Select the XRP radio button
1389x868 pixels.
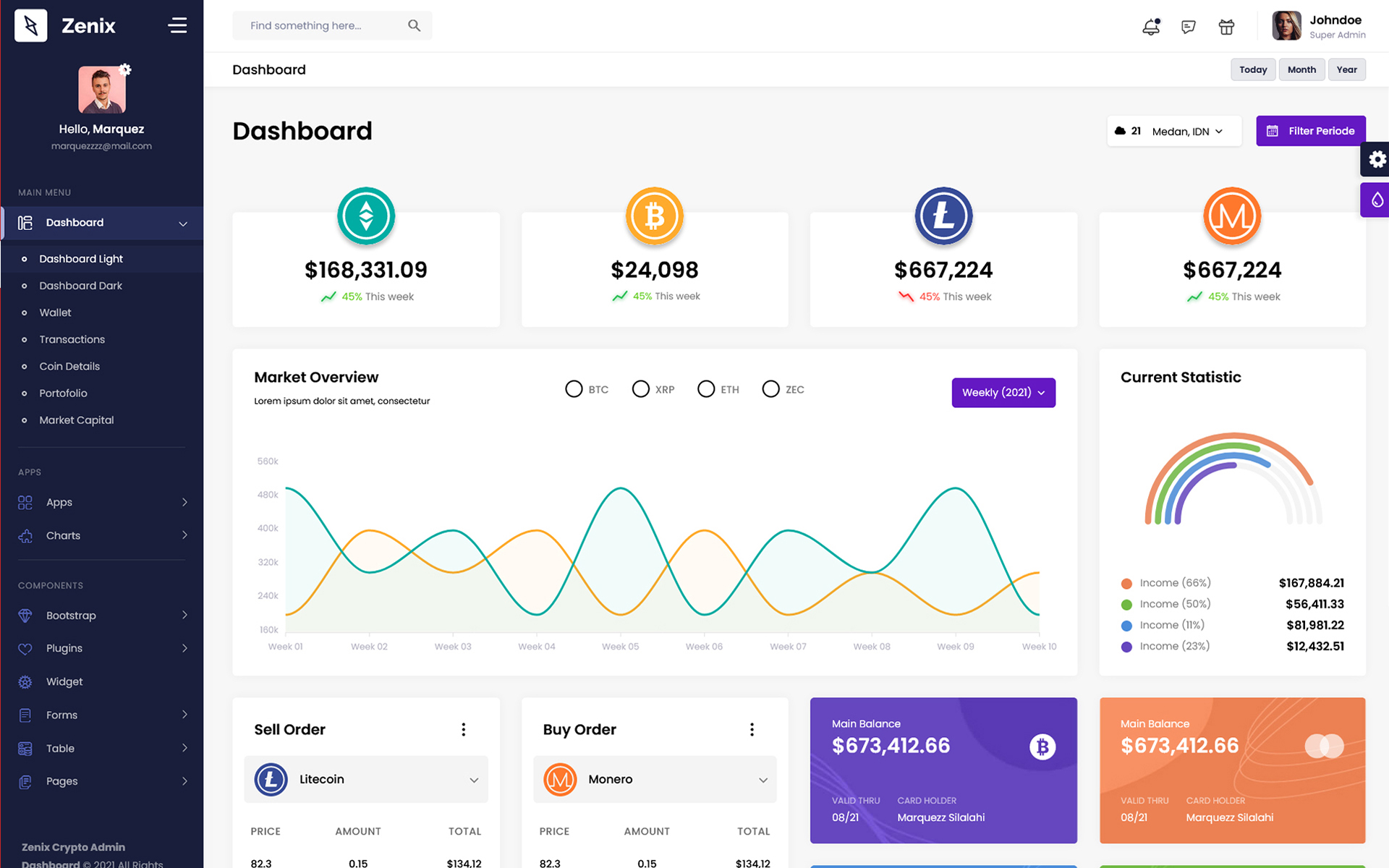click(640, 389)
